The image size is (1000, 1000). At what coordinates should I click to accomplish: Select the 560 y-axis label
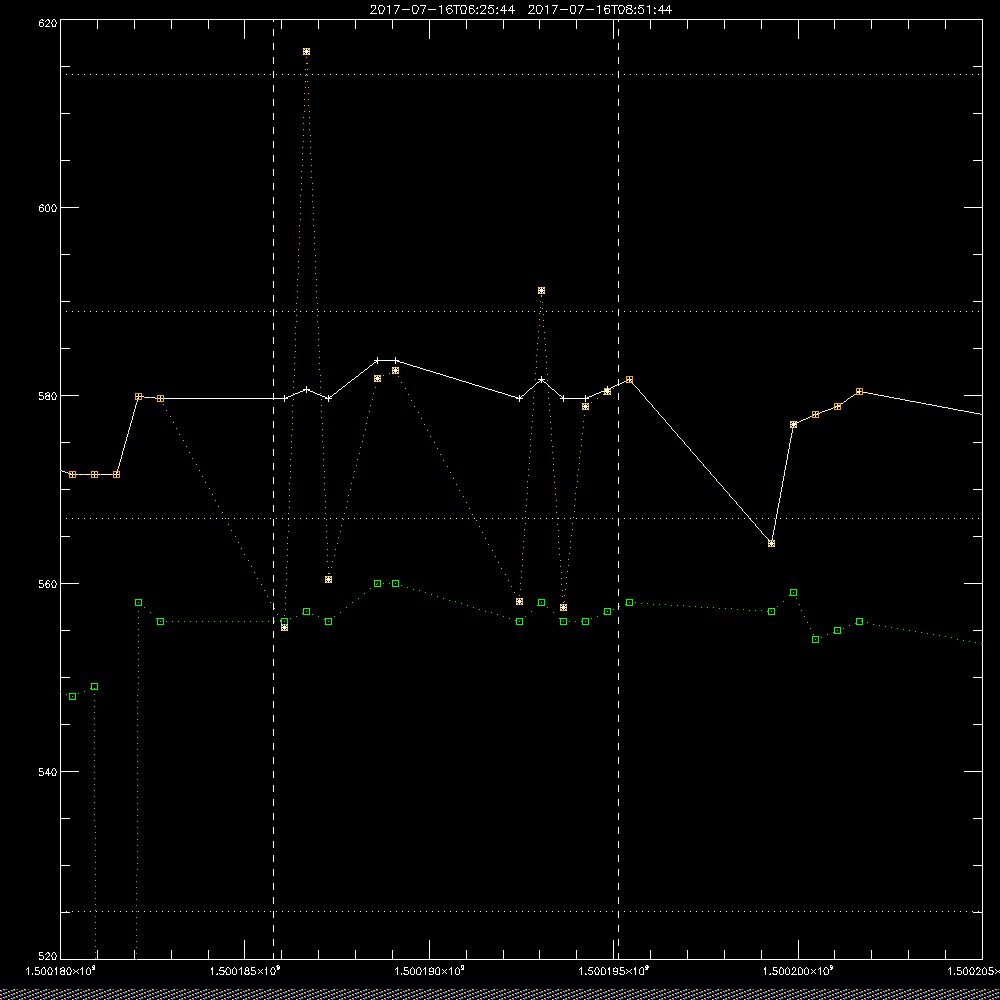(48, 584)
